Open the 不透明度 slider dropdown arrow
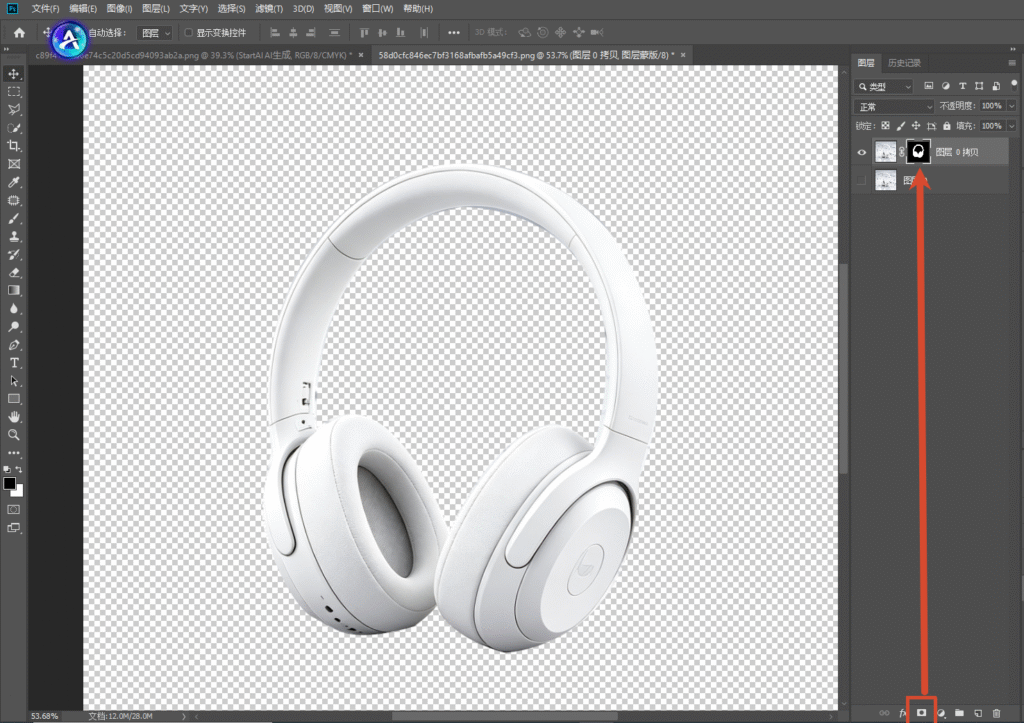Screen dimensions: 1024x723 (x=1012, y=106)
